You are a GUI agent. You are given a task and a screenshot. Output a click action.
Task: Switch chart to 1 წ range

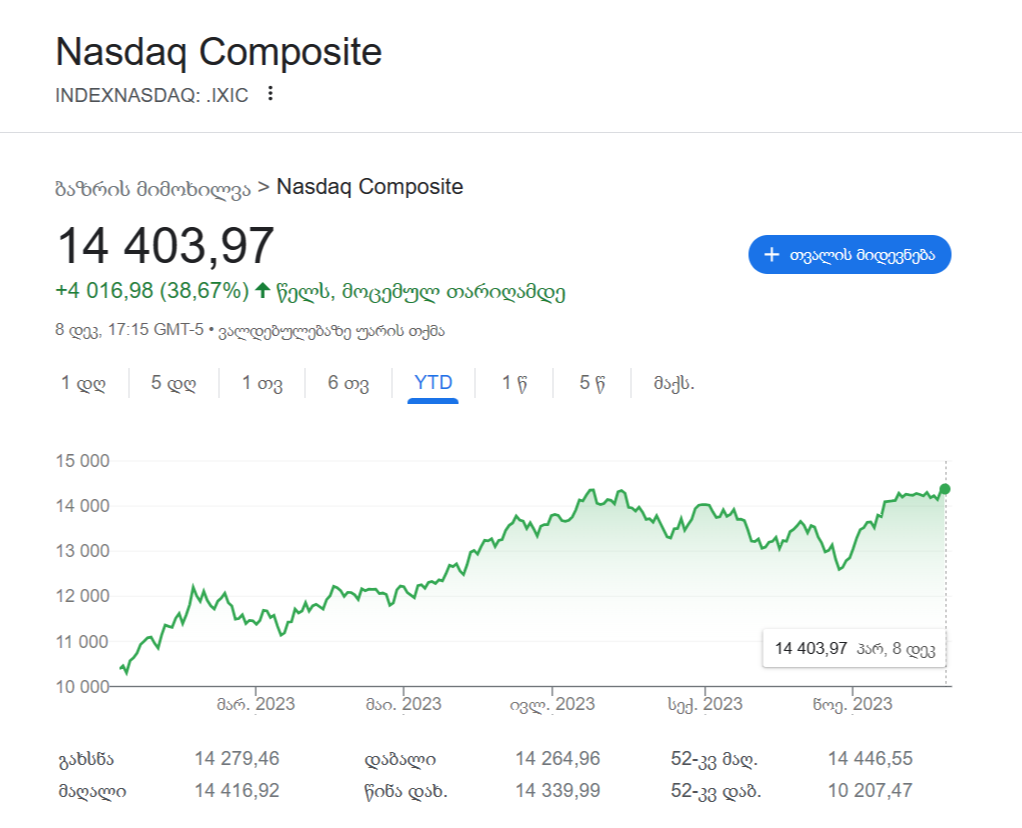pos(515,383)
